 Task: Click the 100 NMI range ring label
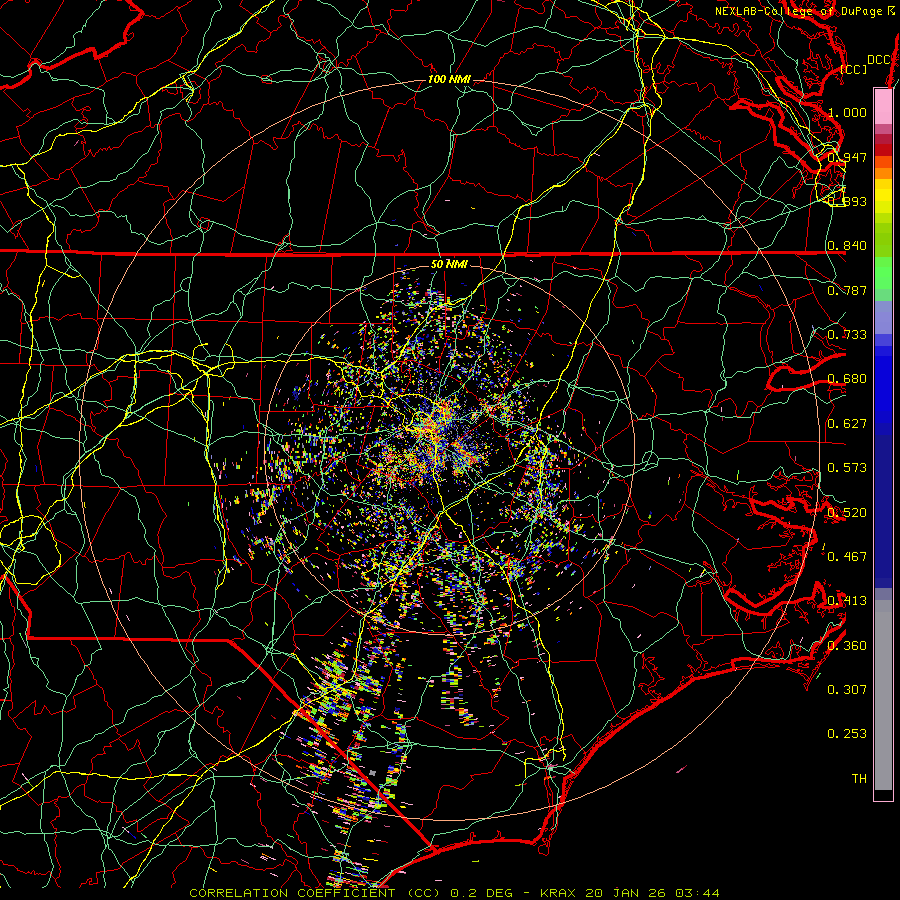click(x=449, y=79)
